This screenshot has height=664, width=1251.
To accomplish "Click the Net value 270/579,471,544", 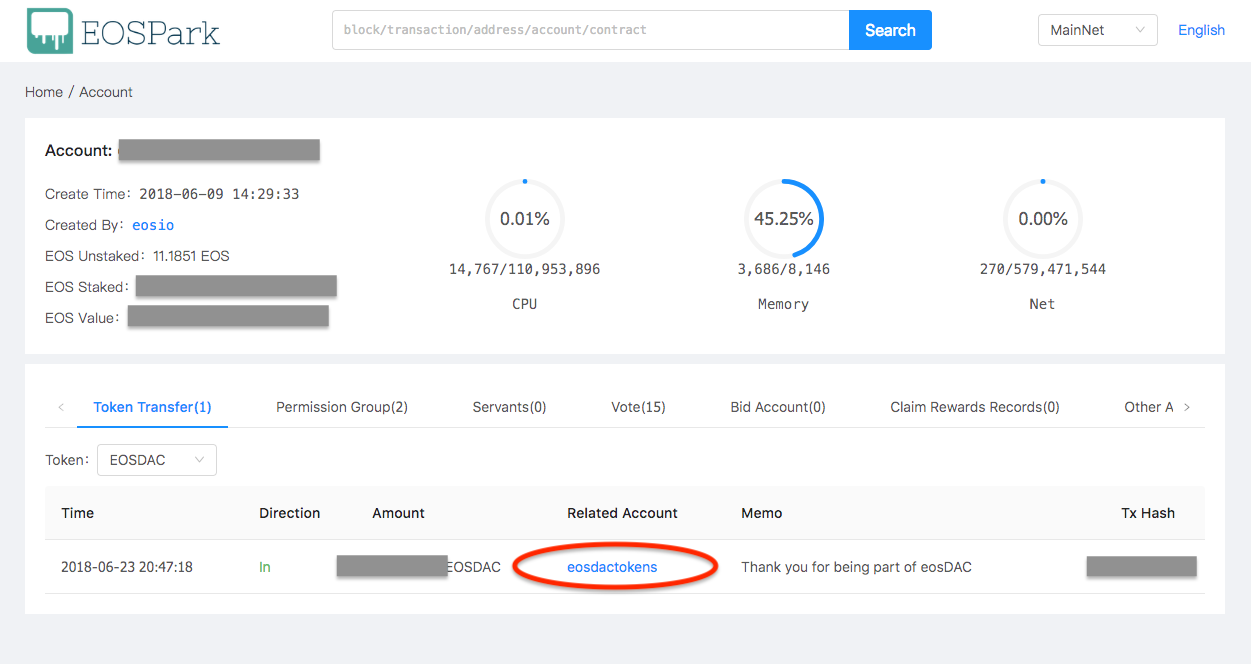I will [x=1043, y=269].
